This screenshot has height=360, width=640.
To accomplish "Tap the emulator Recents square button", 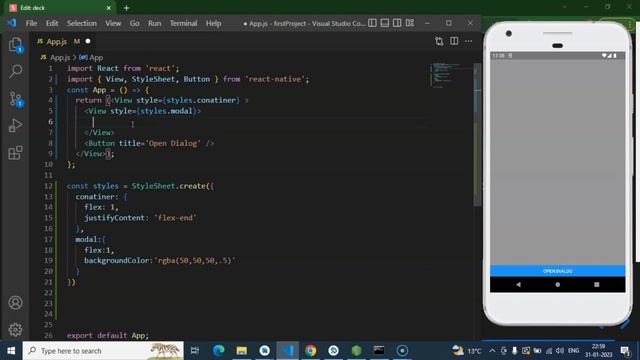I will pos(597,284).
